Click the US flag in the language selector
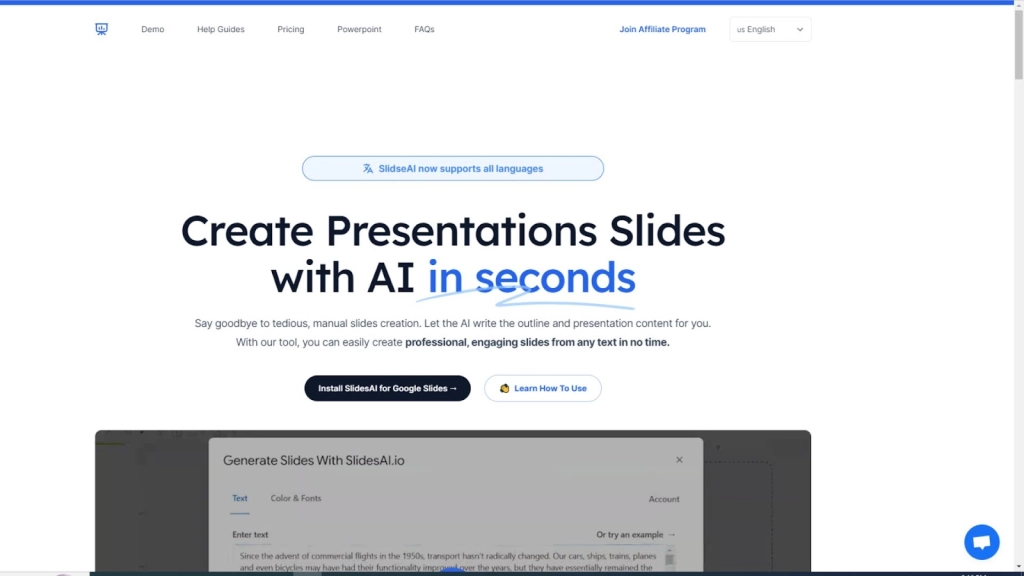The height and width of the screenshot is (576, 1024). pyautogui.click(x=741, y=29)
